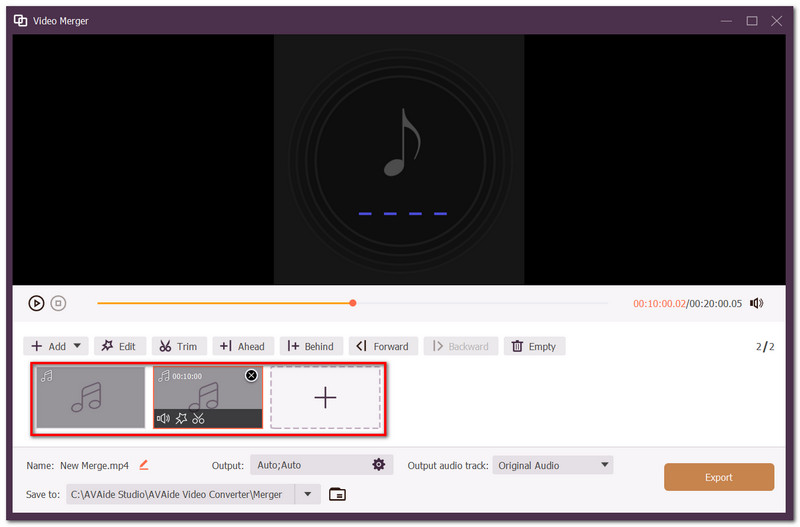Click the Save to path field

181,494
